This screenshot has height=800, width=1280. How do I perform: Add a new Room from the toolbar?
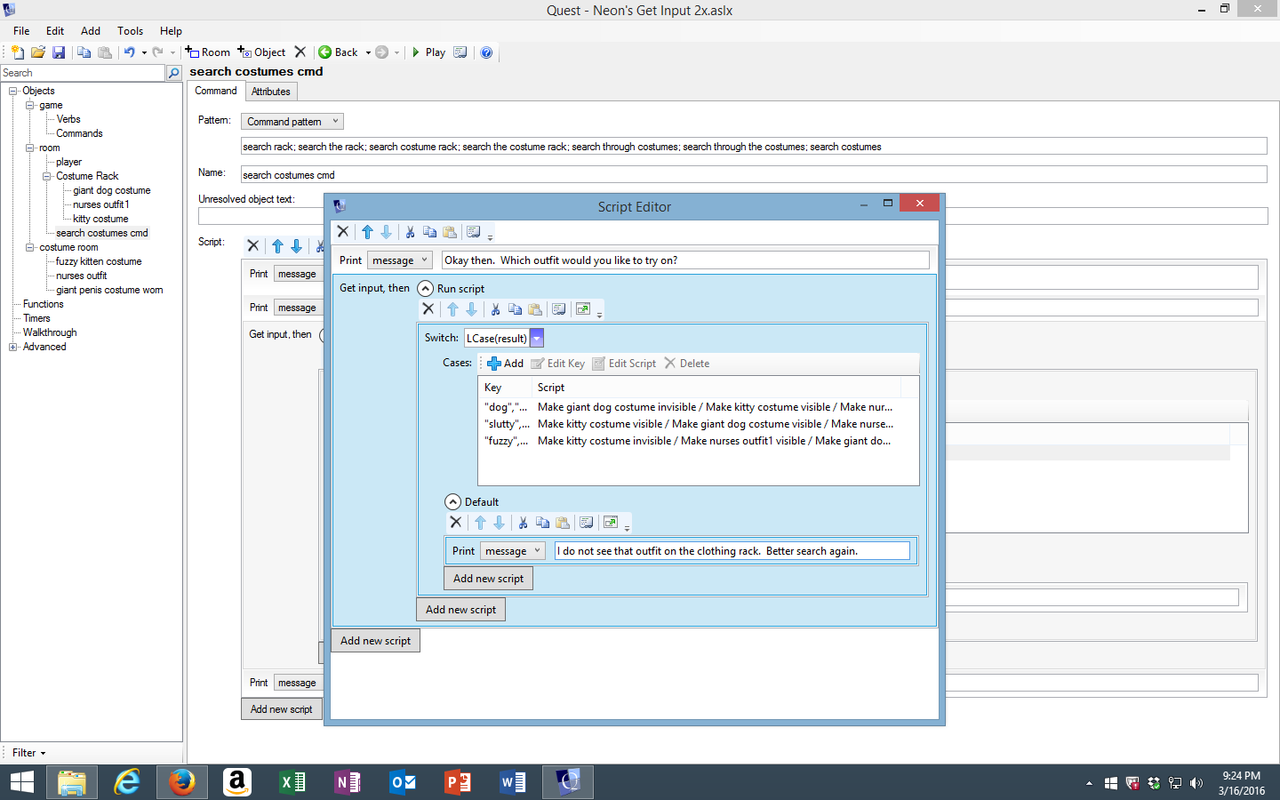[x=208, y=52]
